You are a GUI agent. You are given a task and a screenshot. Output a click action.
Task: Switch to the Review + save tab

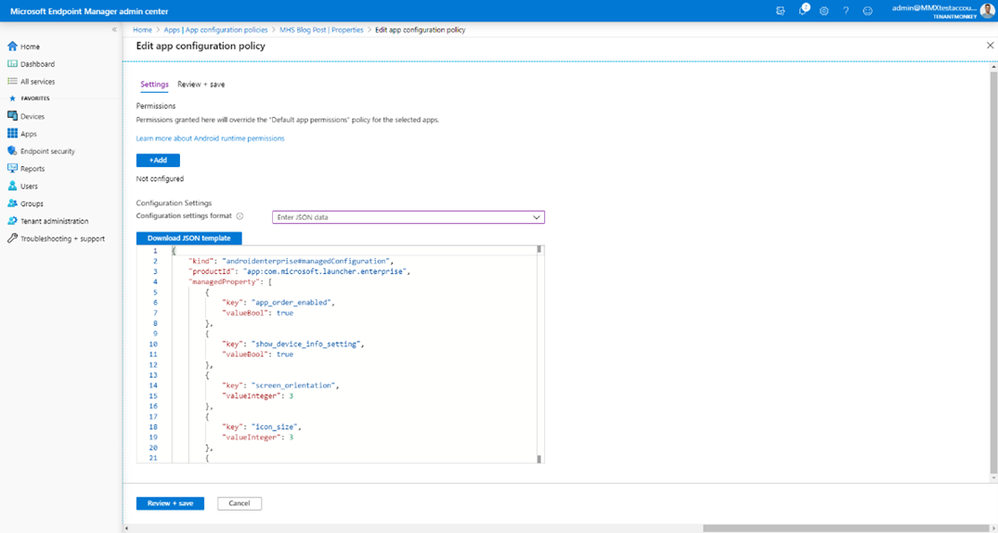pos(201,84)
